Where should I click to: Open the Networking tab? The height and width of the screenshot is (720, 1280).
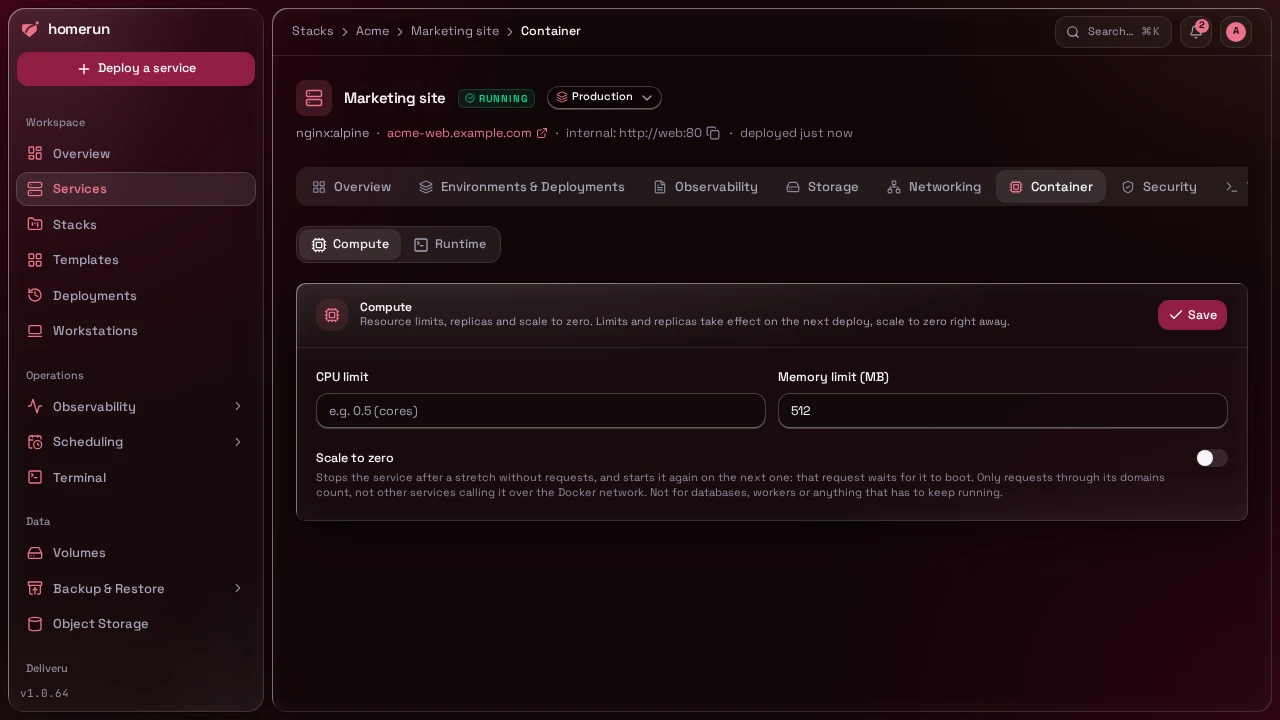point(934,187)
